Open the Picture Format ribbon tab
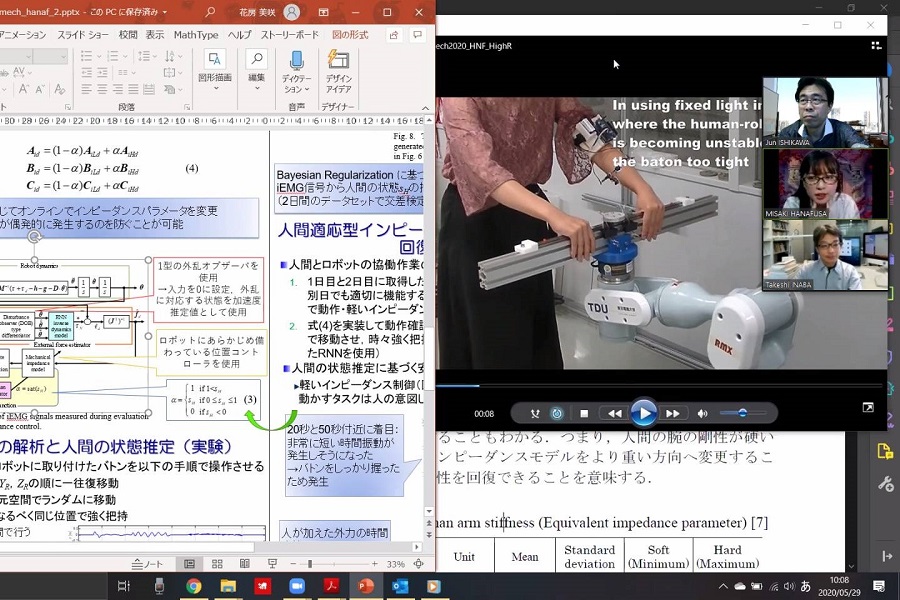 click(x=350, y=35)
